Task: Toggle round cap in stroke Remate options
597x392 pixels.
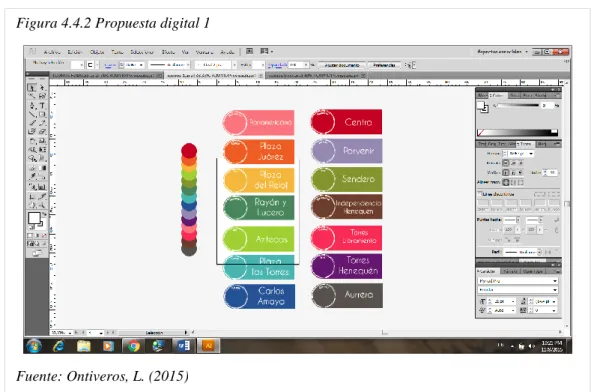Action: click(513, 163)
